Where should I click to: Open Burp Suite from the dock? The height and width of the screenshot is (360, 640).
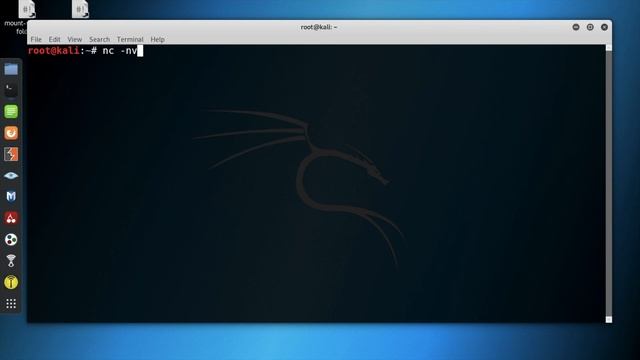(11, 154)
